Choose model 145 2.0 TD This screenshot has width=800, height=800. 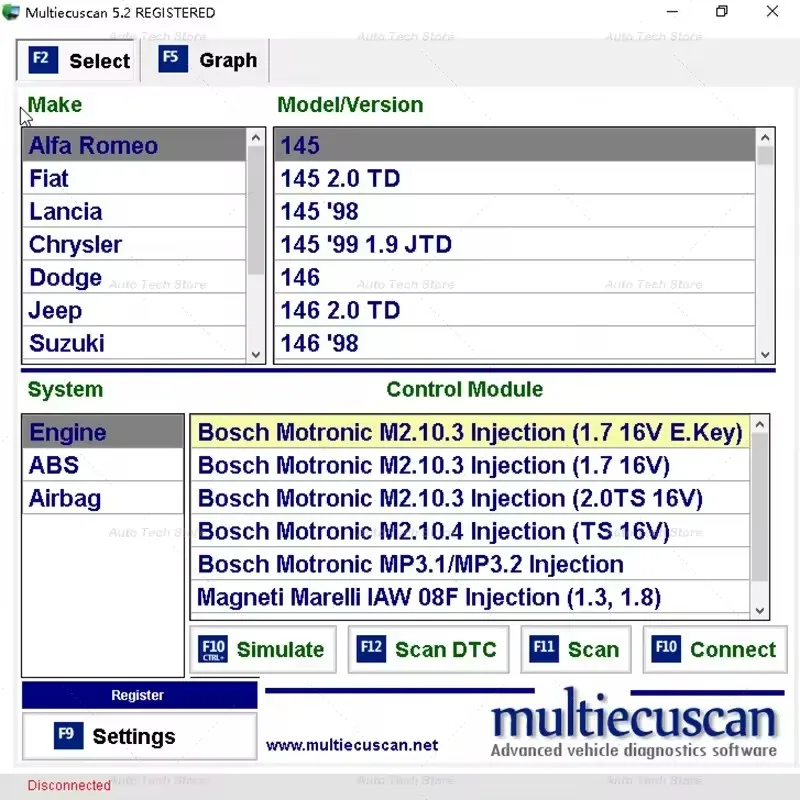[514, 178]
